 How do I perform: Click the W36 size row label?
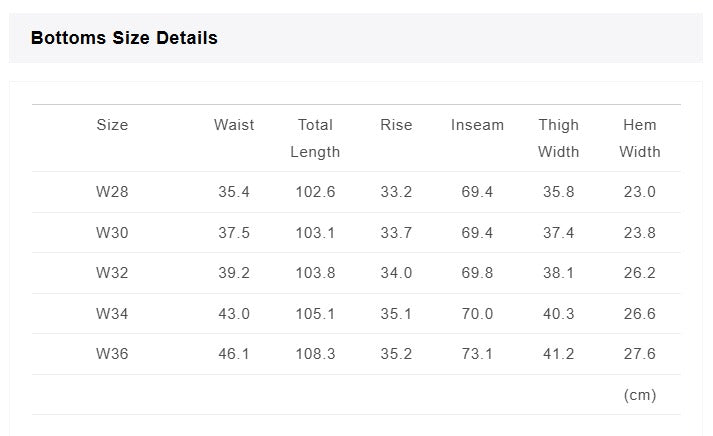coord(112,354)
